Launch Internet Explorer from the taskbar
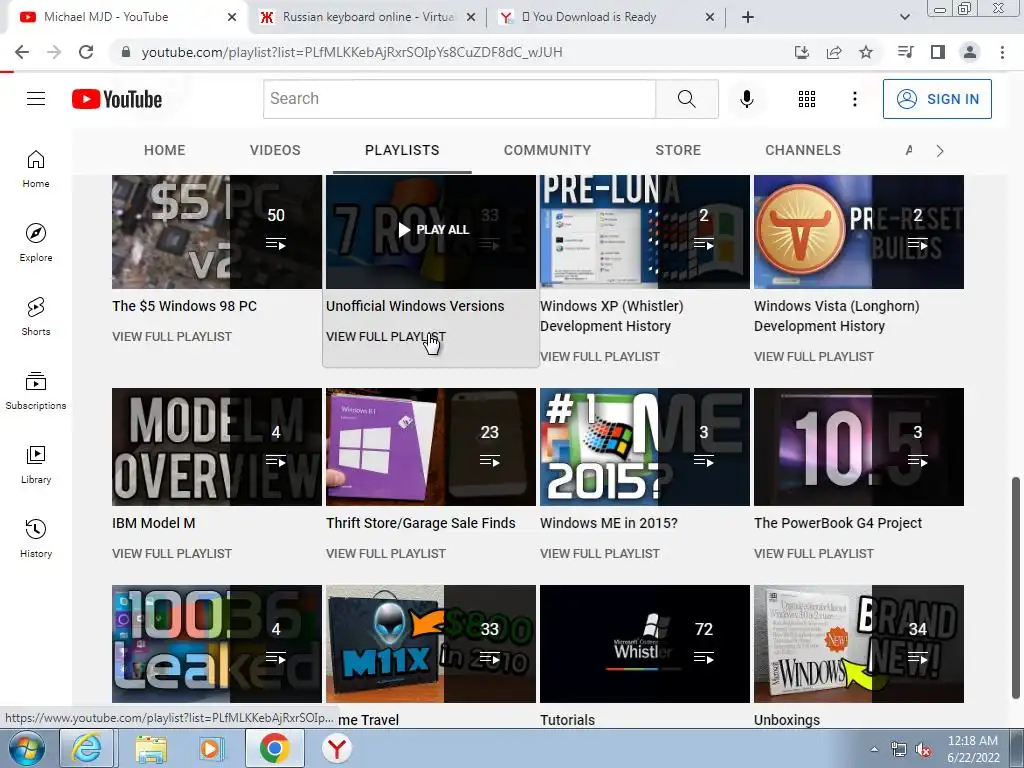Viewport: 1024px width, 768px height. coord(87,748)
